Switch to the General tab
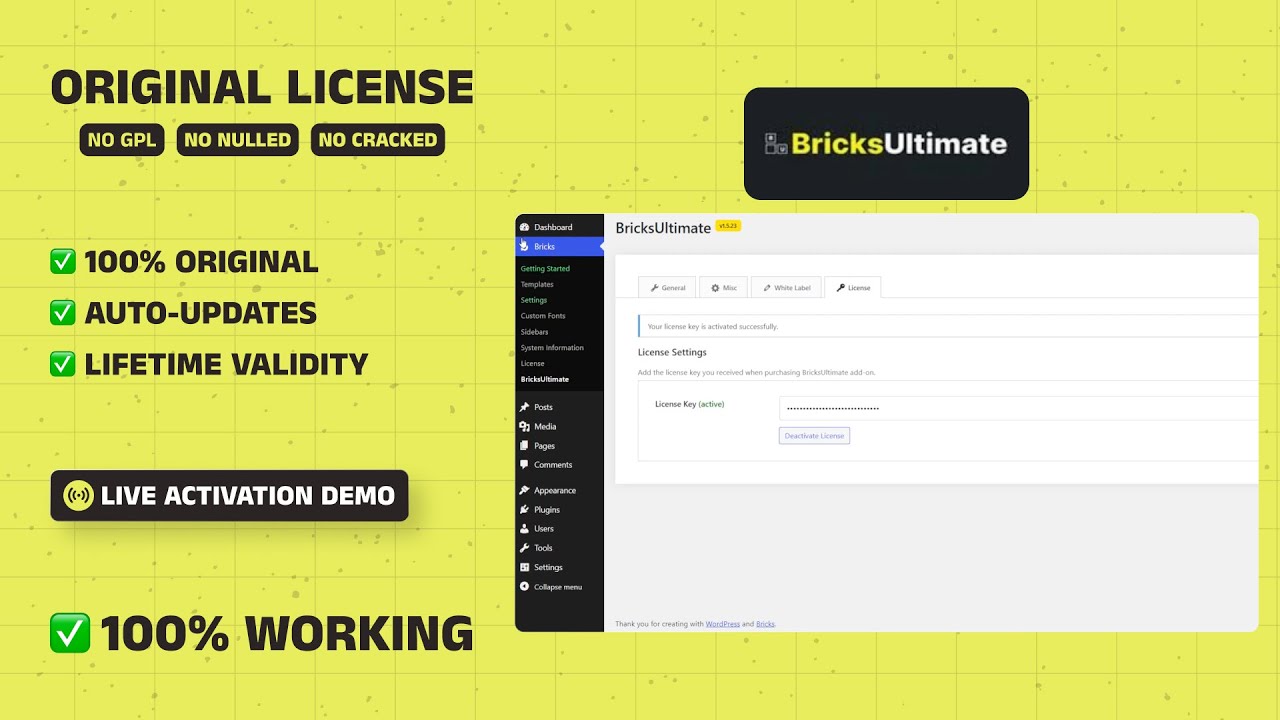Image resolution: width=1280 pixels, height=720 pixels. pos(666,288)
